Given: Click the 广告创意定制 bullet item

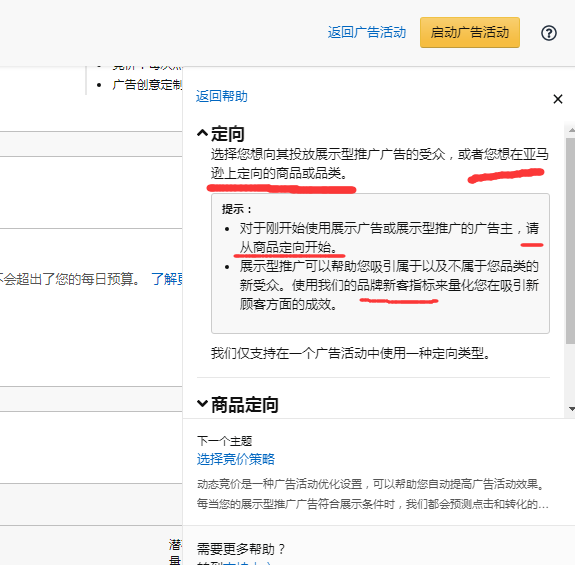Looking at the screenshot, I should pyautogui.click(x=147, y=85).
